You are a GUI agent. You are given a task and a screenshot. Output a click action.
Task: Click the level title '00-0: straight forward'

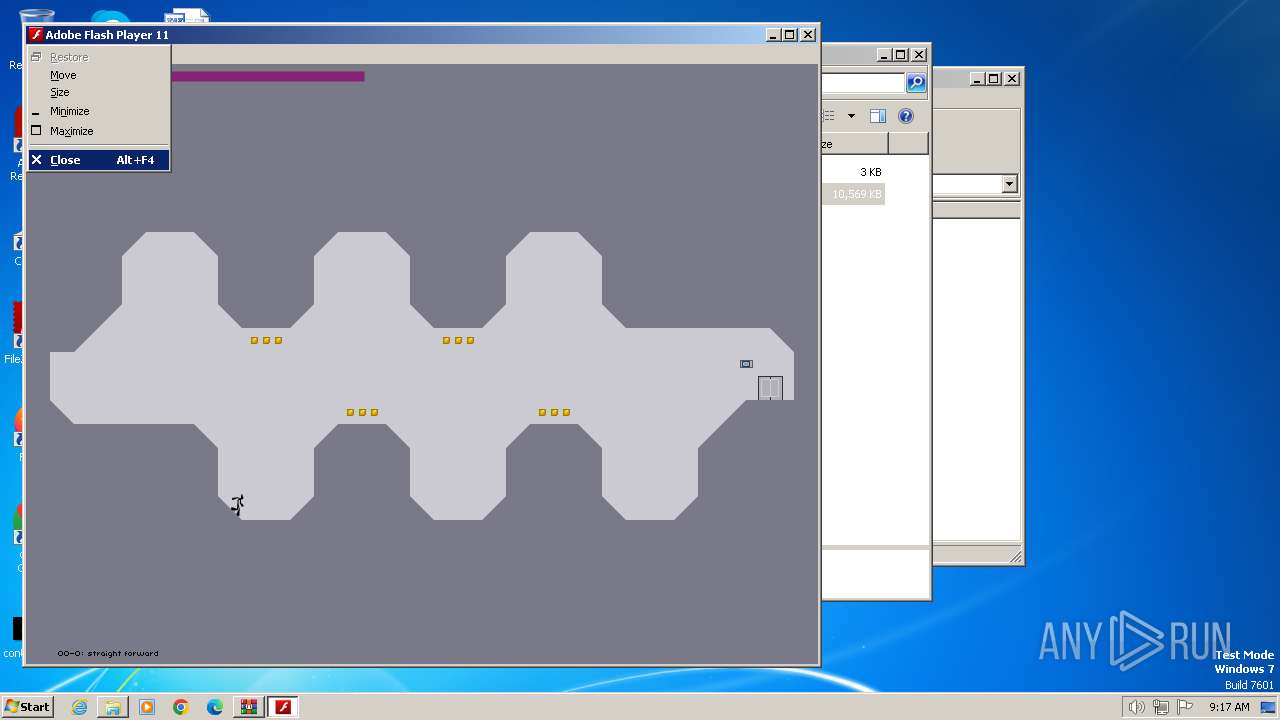pos(108,654)
